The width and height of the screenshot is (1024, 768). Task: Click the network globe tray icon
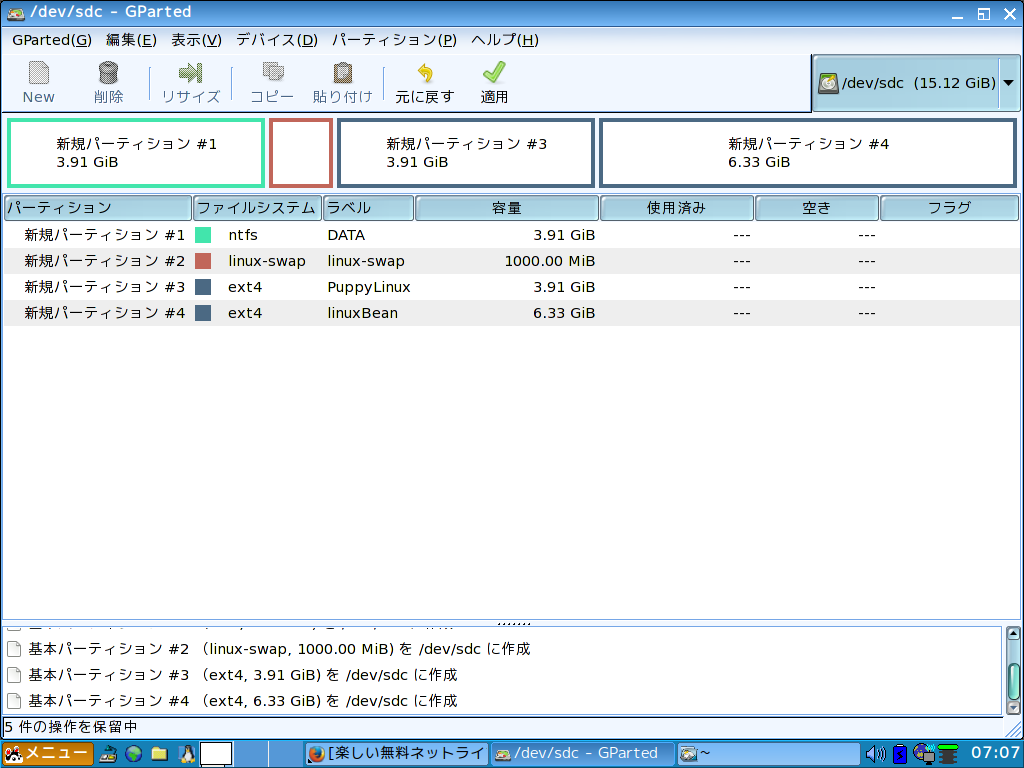923,754
